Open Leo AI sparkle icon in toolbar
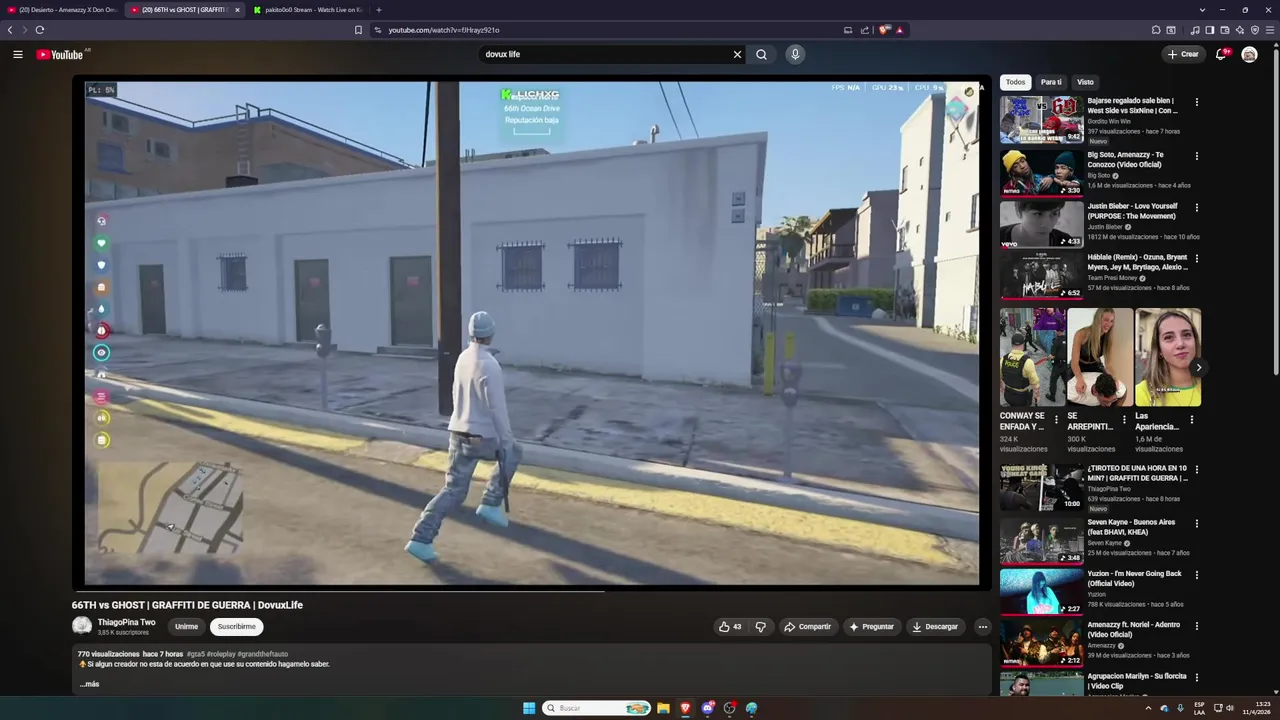Viewport: 1280px width, 720px height. pos(1240,30)
